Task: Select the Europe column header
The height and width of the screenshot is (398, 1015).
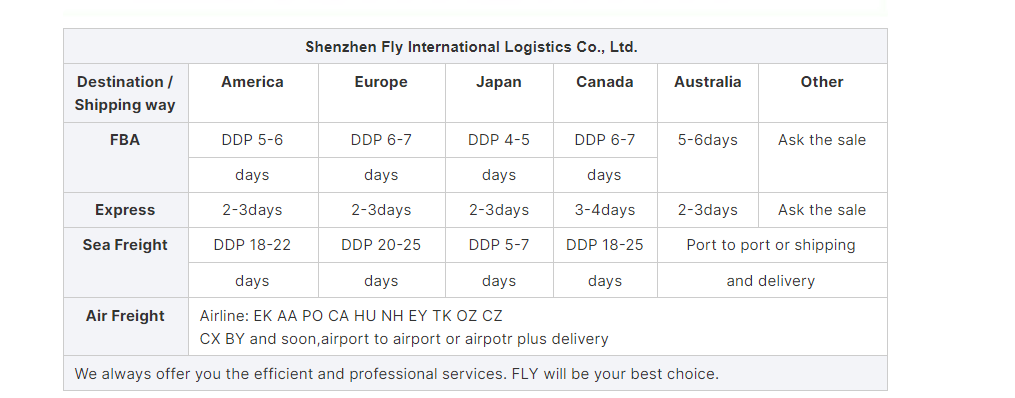Action: tap(381, 82)
